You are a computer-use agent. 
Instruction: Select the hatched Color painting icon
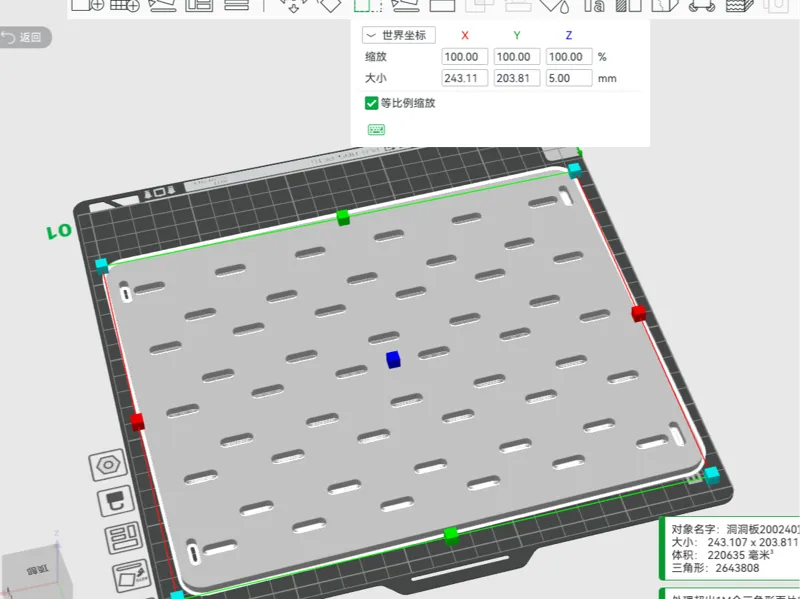pyautogui.click(x=628, y=5)
